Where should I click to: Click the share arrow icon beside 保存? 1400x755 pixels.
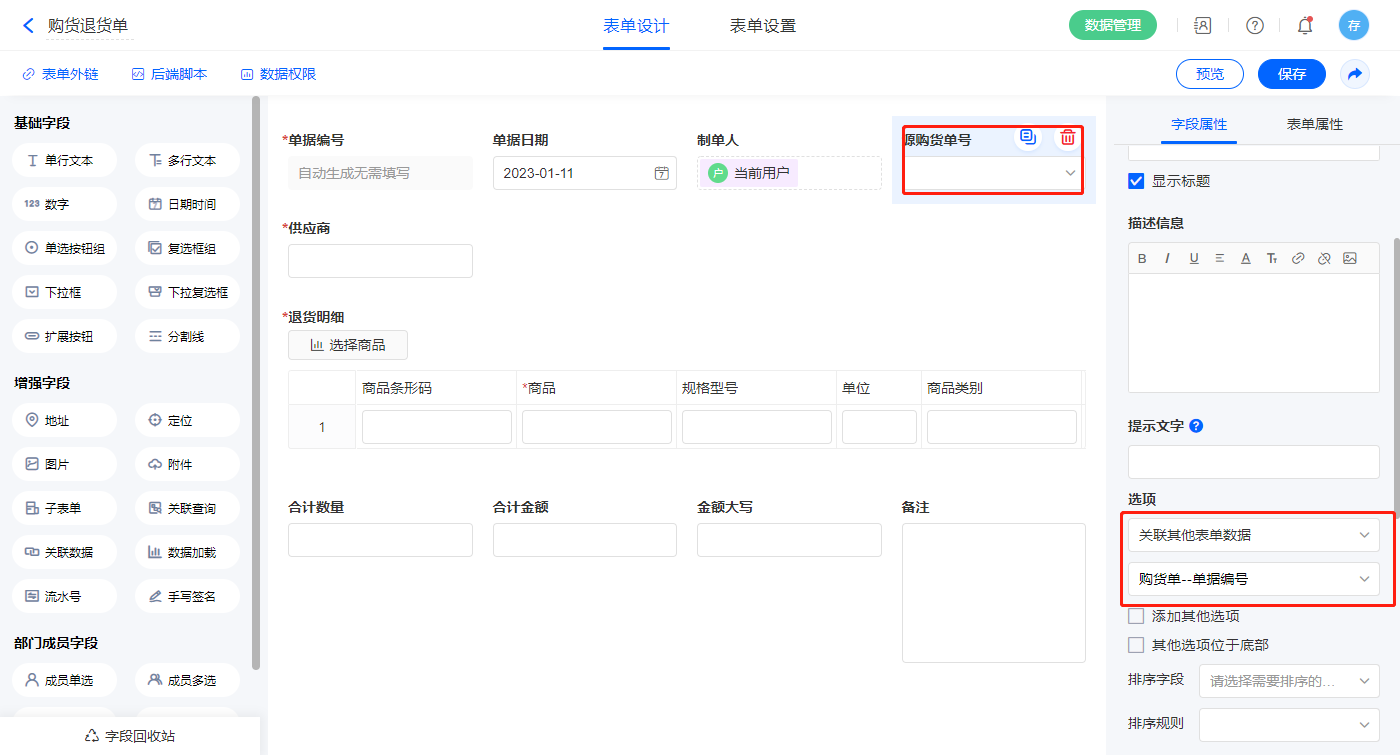point(1355,74)
